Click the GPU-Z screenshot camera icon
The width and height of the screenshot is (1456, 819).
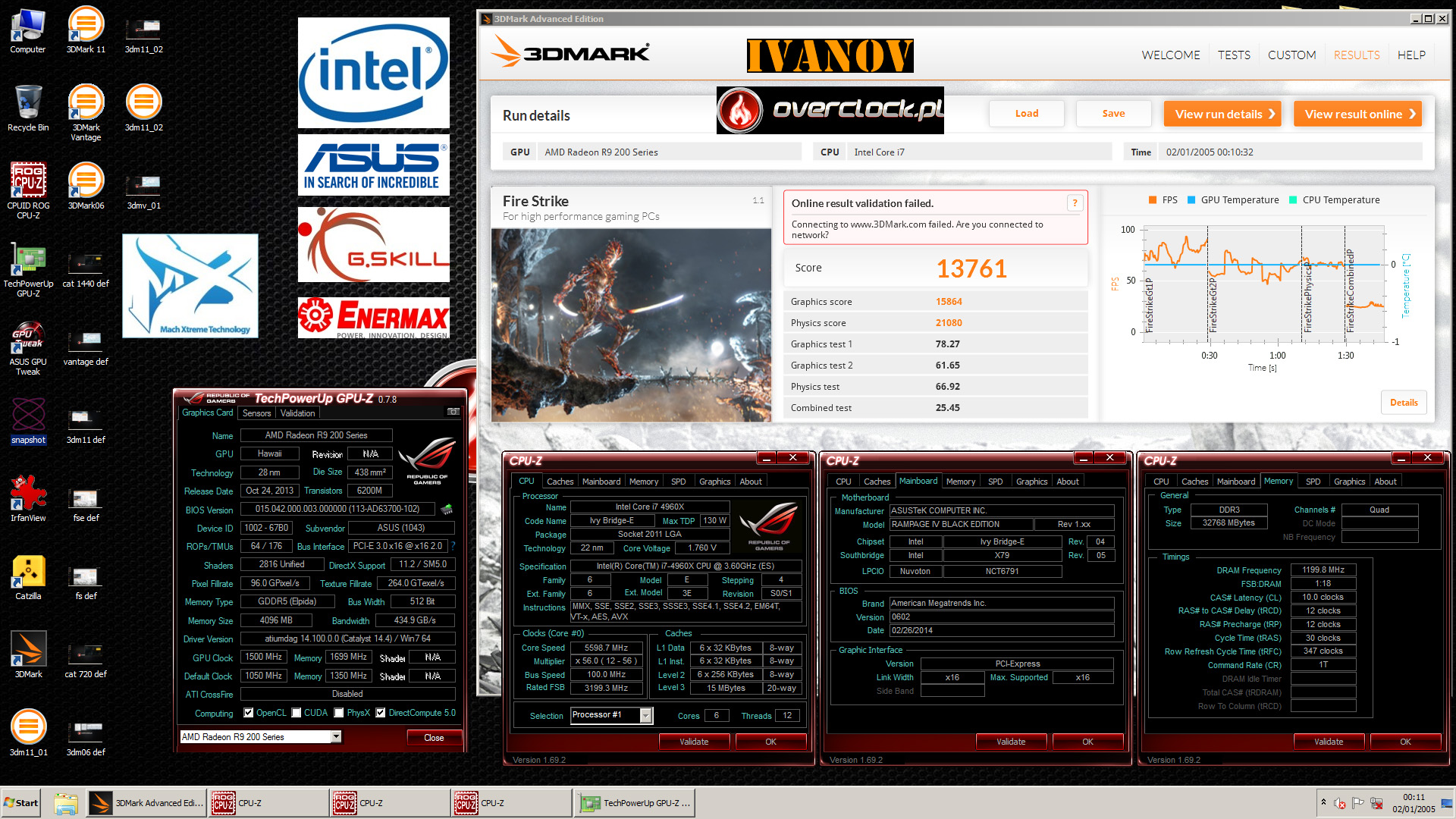tap(453, 412)
